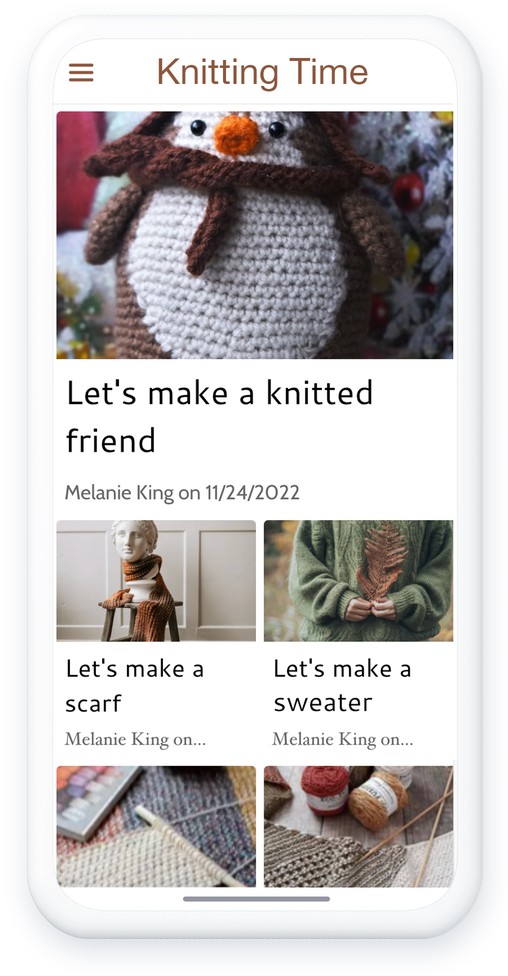Click the statue head in scarf image
Screen dimensions: 508x976
pyautogui.click(x=133, y=539)
